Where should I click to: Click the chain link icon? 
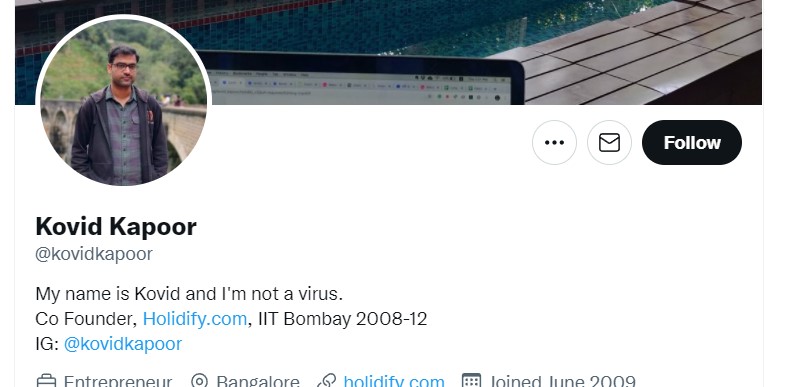click(x=326, y=381)
